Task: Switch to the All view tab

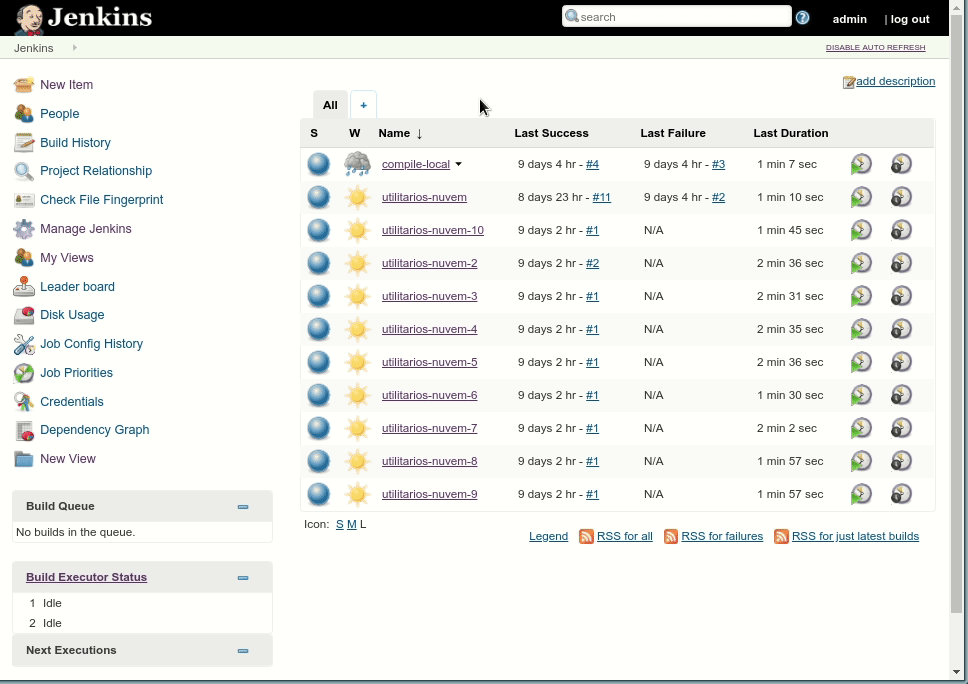Action: click(x=330, y=104)
